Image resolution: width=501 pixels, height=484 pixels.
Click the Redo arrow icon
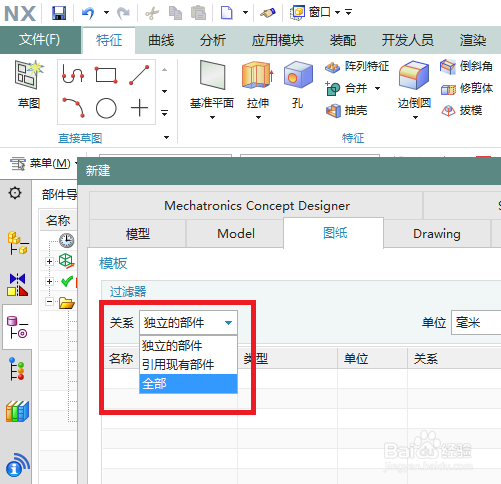[x=123, y=13]
